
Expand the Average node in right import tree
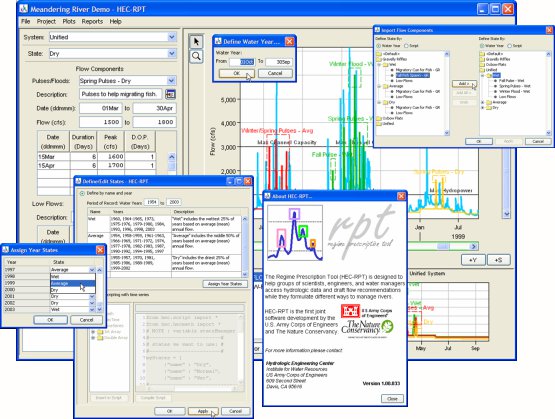(x=482, y=102)
